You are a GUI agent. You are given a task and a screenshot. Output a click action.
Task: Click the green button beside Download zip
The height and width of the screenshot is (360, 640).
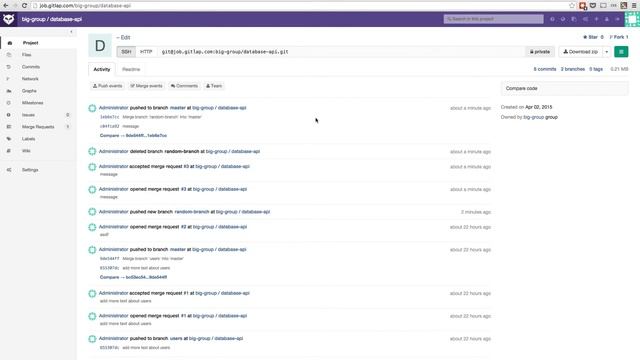pos(621,52)
